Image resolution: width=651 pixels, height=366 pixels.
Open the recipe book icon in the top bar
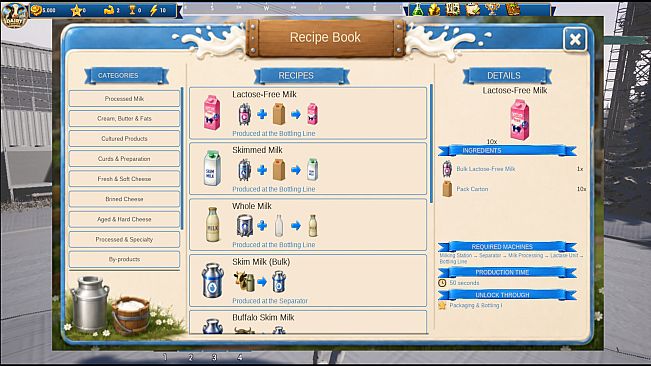[513, 10]
